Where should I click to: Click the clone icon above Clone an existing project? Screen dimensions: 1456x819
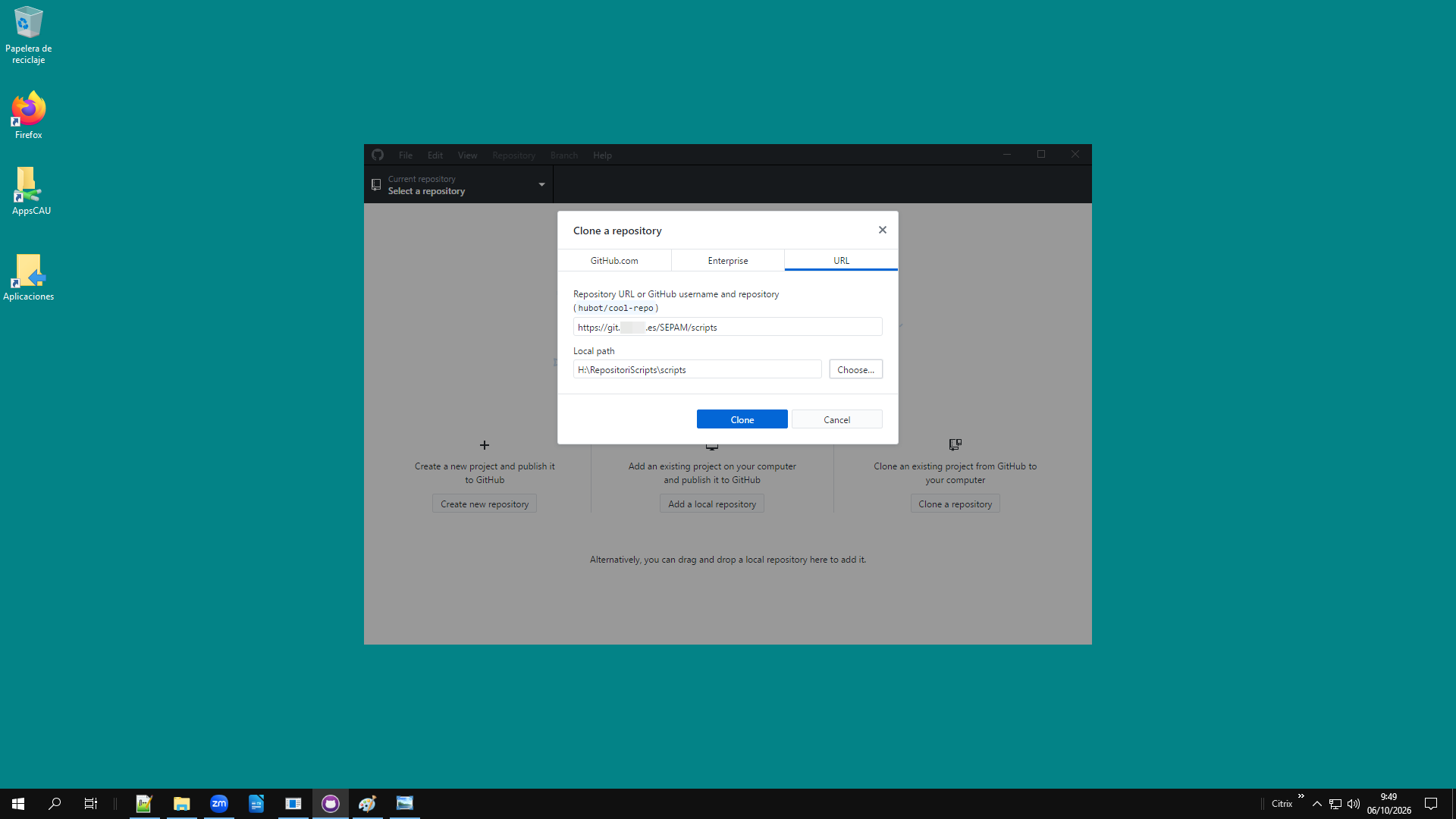click(955, 444)
